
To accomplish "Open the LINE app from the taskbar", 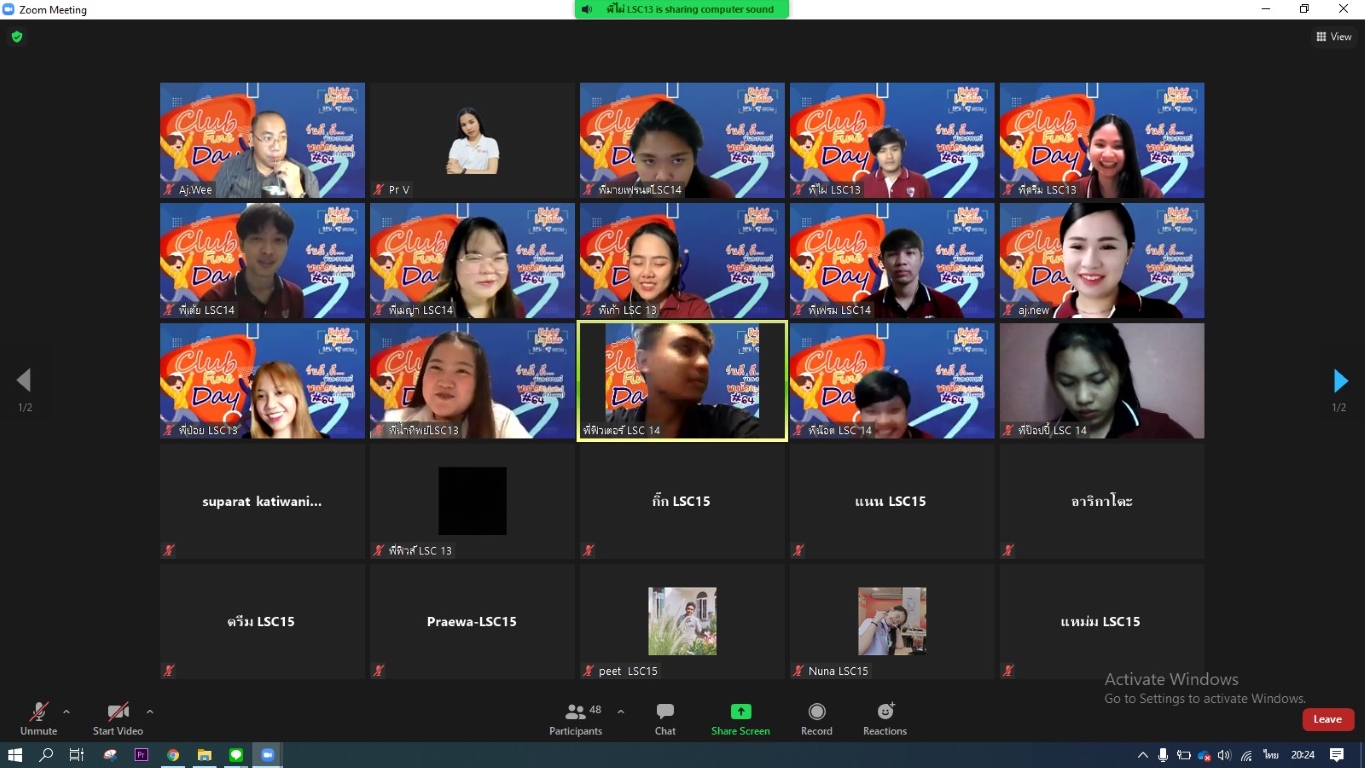I will pos(236,755).
